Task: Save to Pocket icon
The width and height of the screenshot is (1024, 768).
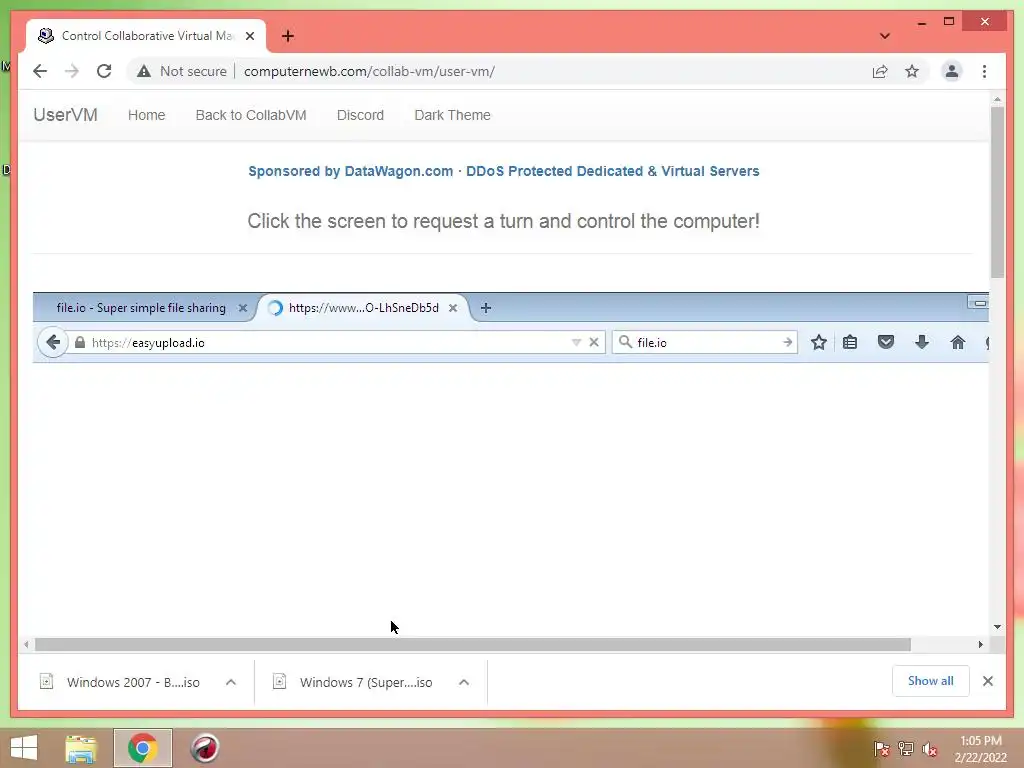Action: [x=886, y=342]
